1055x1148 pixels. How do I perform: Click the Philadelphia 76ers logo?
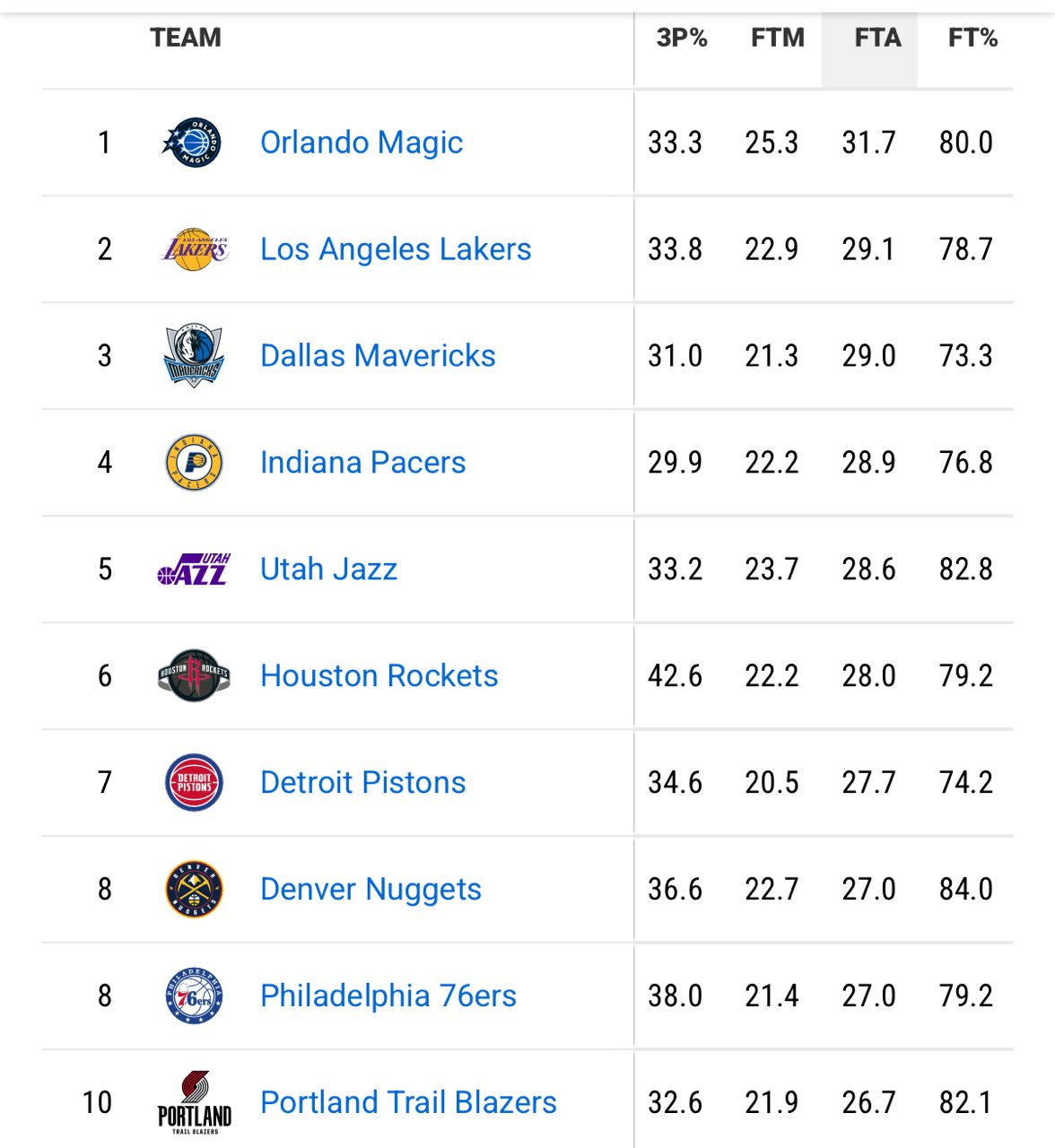tap(194, 996)
